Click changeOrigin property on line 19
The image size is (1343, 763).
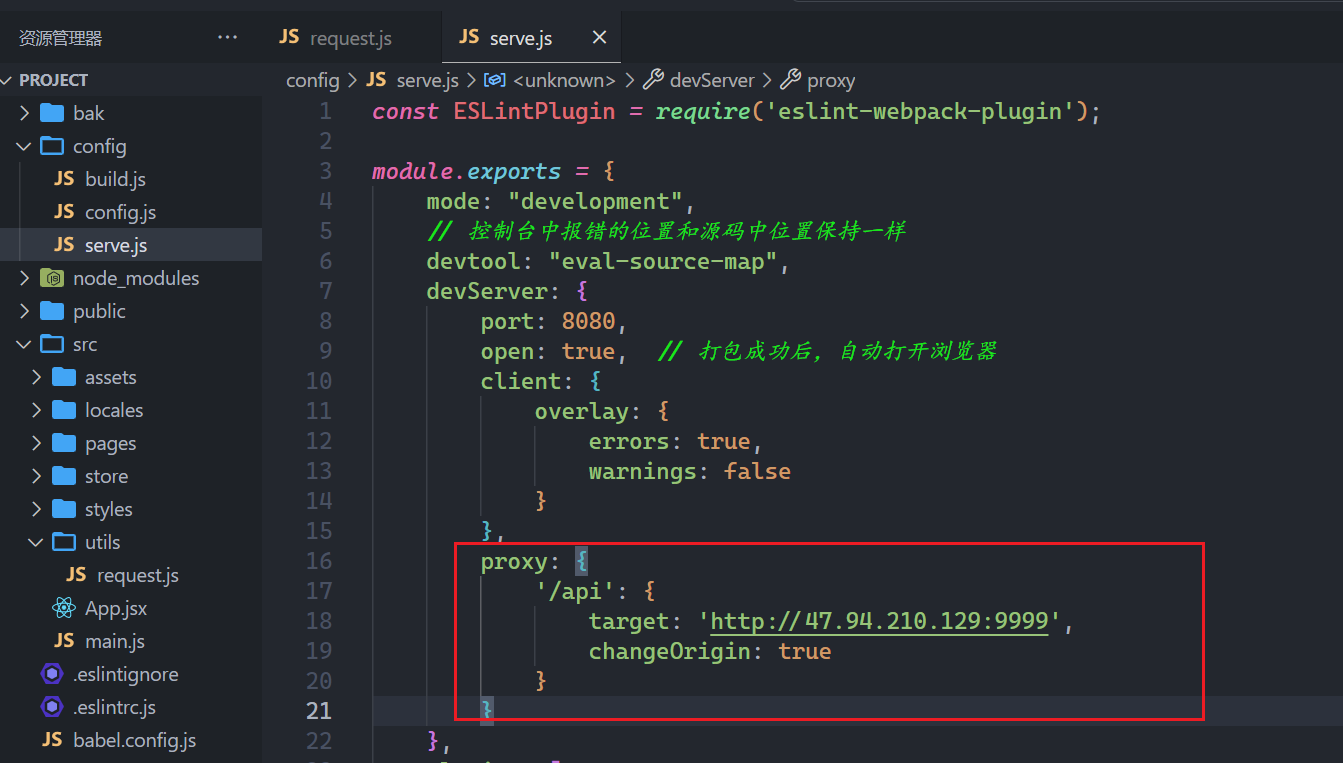tap(669, 651)
